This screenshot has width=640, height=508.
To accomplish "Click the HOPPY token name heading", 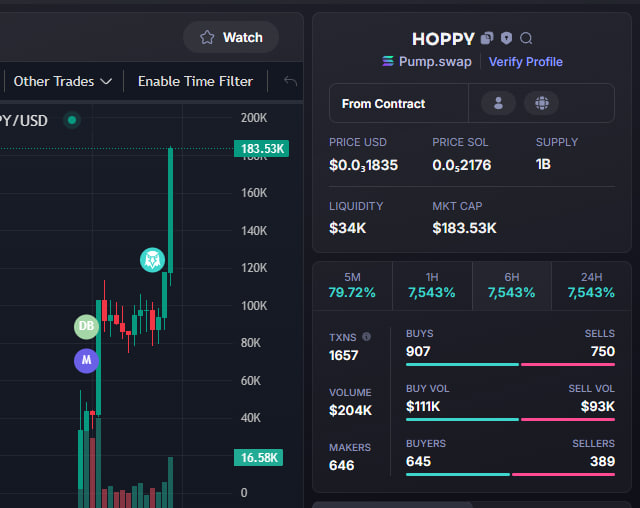I will click(x=443, y=39).
